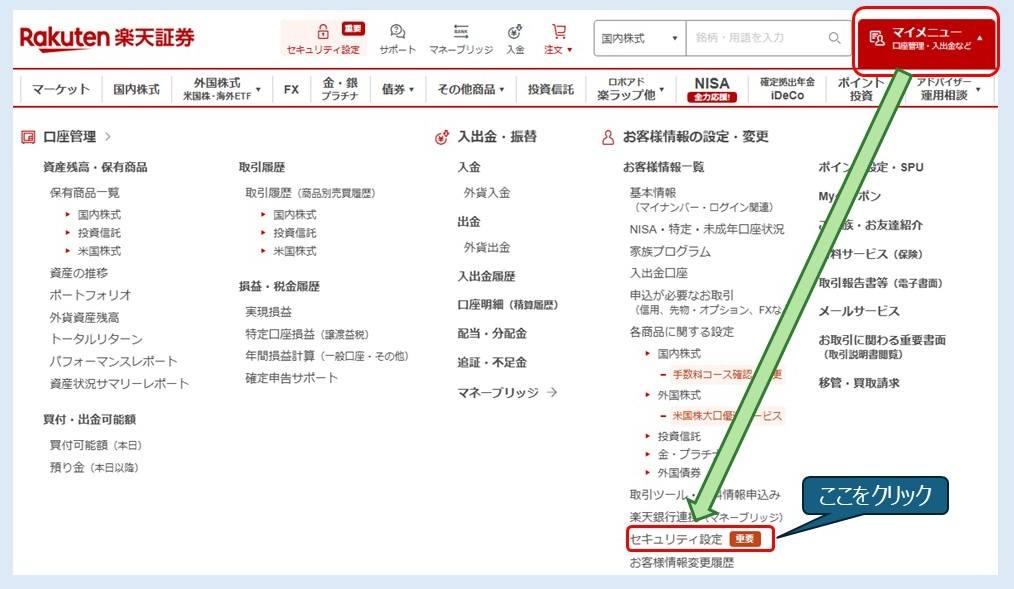This screenshot has width=1014, height=589.
Task: Open the 国内株式 nav tab
Action: click(x=136, y=89)
